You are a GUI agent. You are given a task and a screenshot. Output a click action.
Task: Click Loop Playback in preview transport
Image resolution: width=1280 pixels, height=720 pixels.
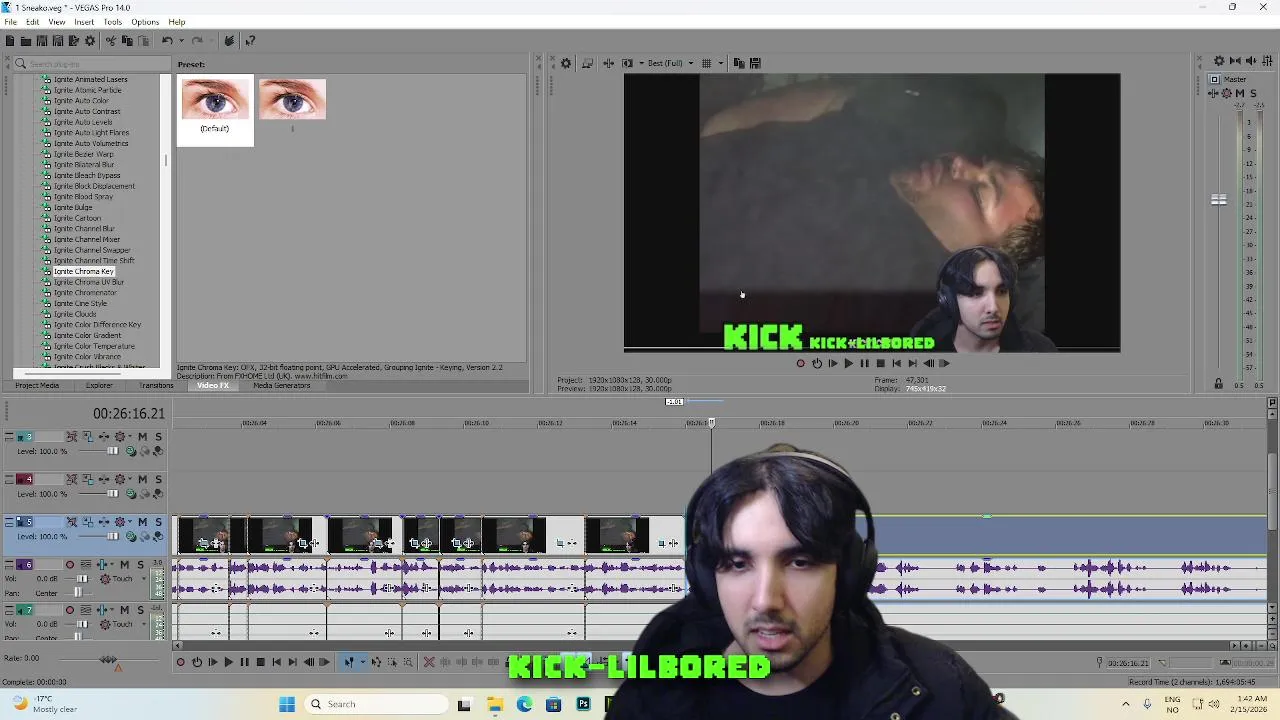coord(817,364)
